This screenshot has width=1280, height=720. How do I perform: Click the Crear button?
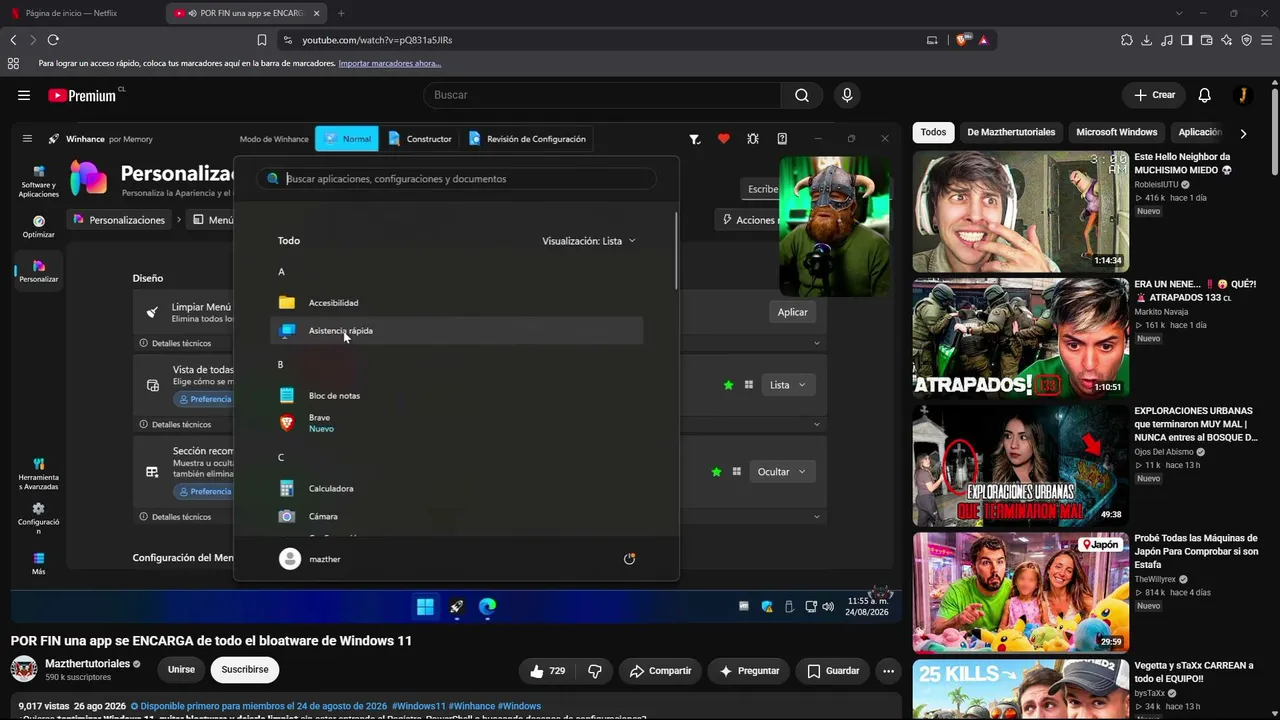pyautogui.click(x=1154, y=95)
